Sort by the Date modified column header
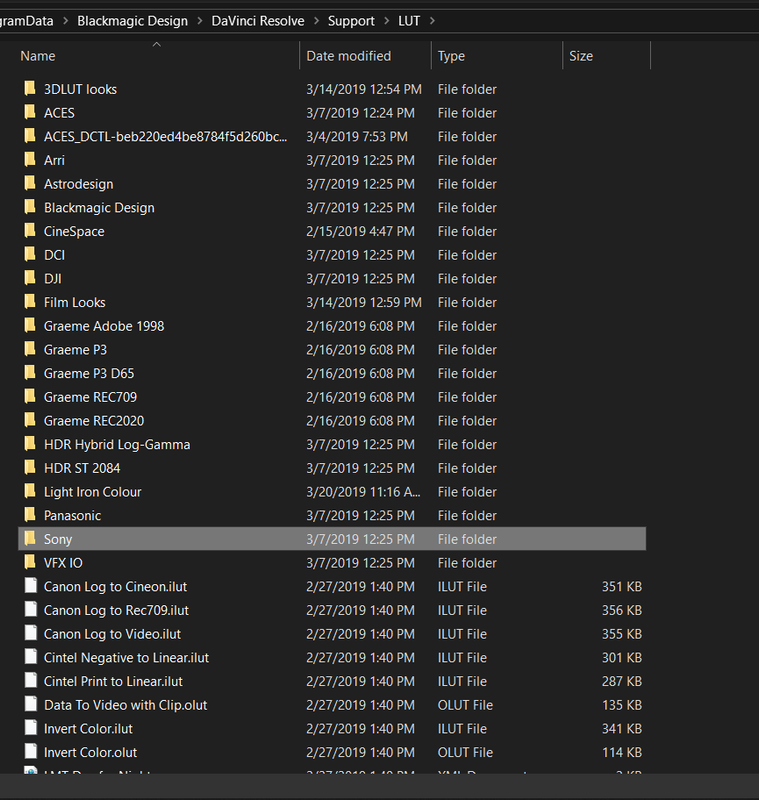 pyautogui.click(x=348, y=56)
